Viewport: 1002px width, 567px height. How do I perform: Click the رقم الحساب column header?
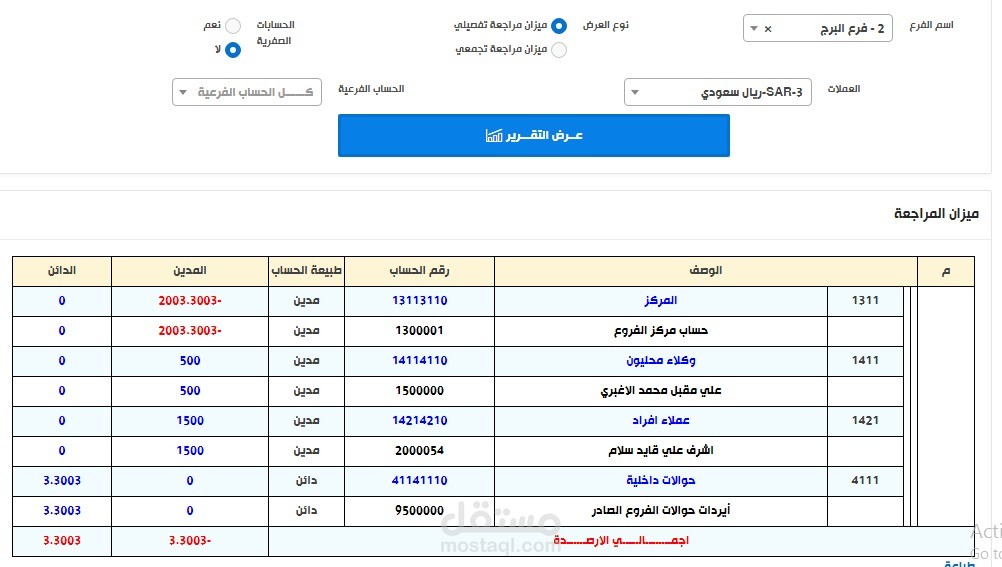coord(420,271)
